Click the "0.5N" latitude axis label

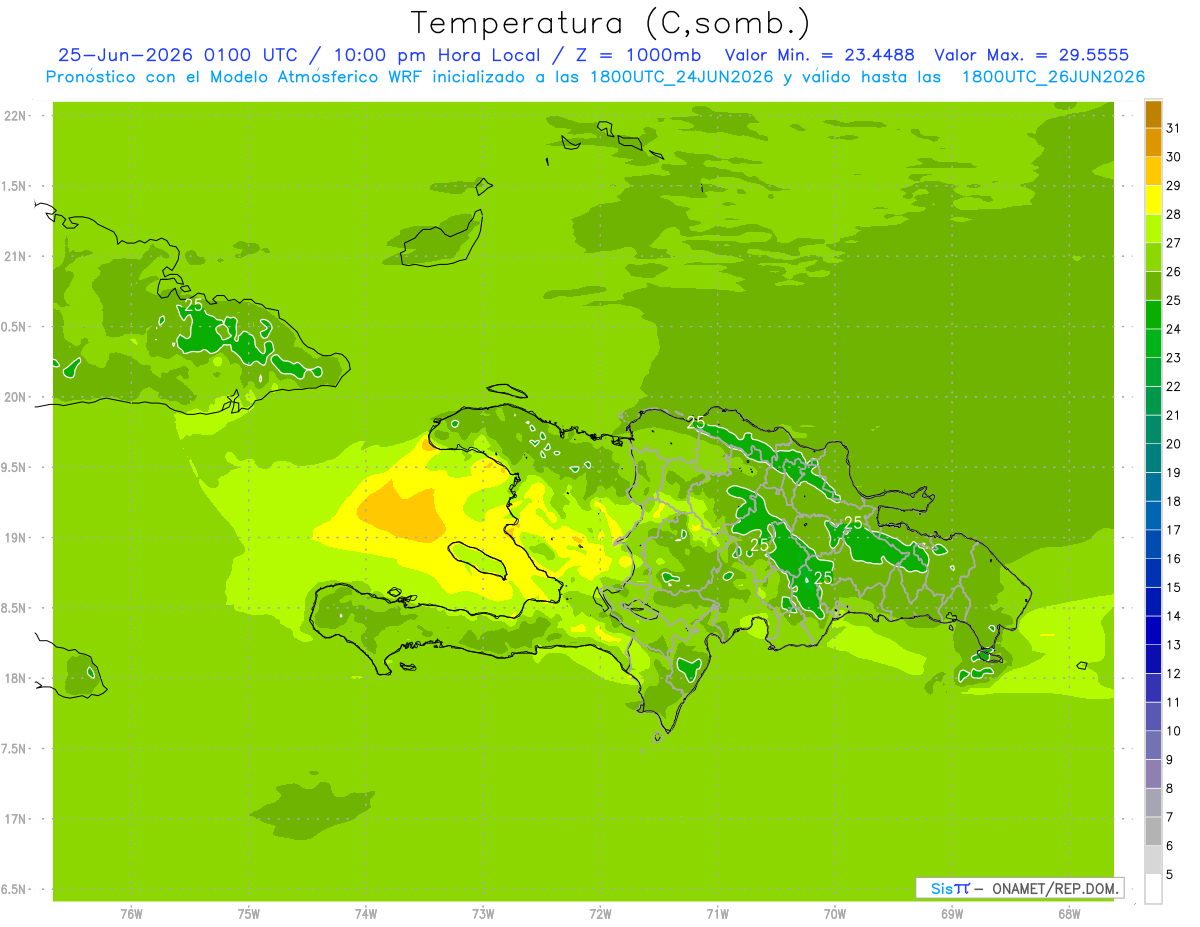tap(13, 327)
